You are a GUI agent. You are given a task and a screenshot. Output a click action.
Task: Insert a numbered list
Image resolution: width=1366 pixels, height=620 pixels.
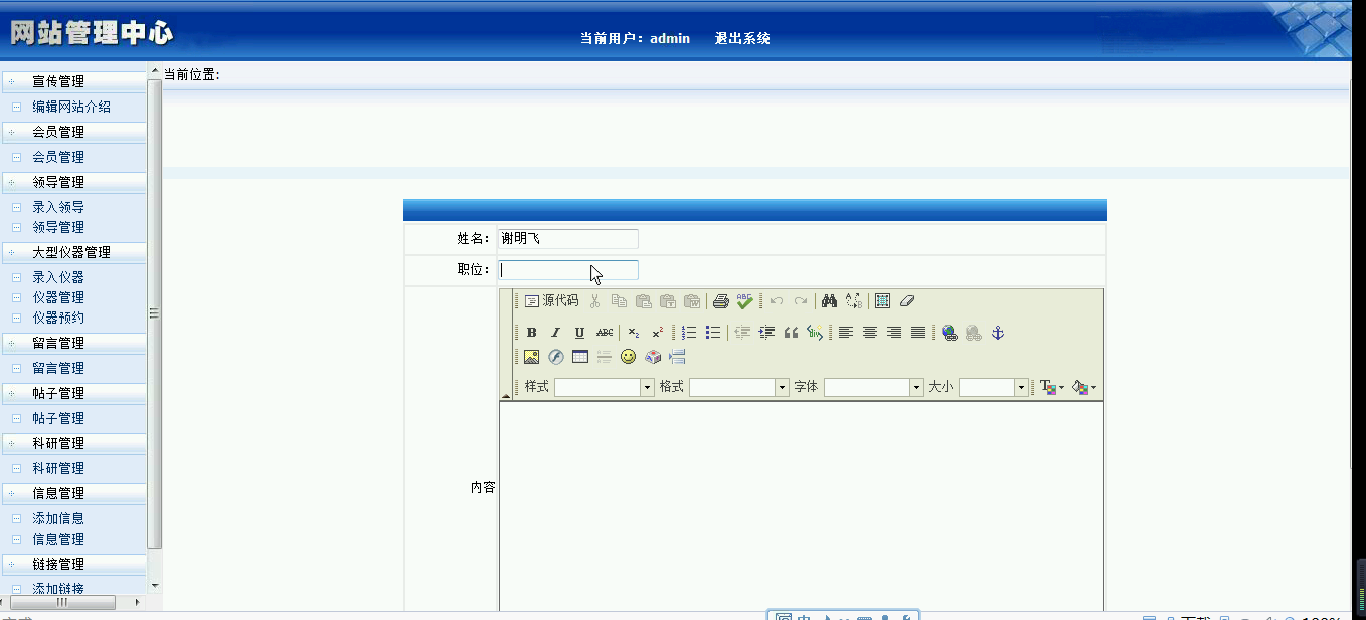(689, 333)
